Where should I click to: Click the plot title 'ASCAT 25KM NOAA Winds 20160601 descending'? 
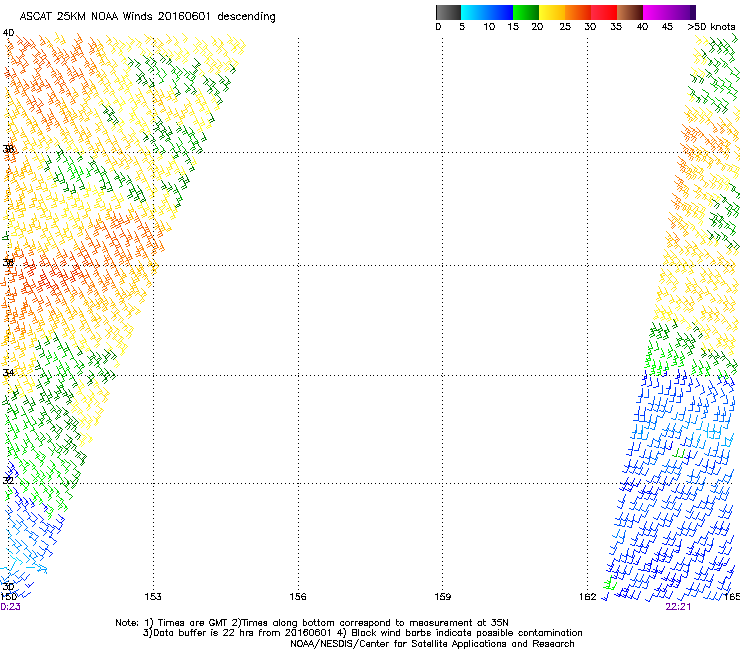point(147,16)
